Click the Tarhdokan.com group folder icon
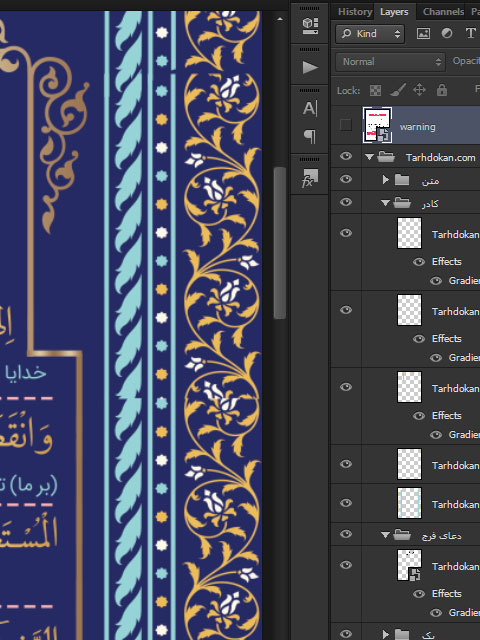The image size is (480, 640). pyautogui.click(x=386, y=157)
